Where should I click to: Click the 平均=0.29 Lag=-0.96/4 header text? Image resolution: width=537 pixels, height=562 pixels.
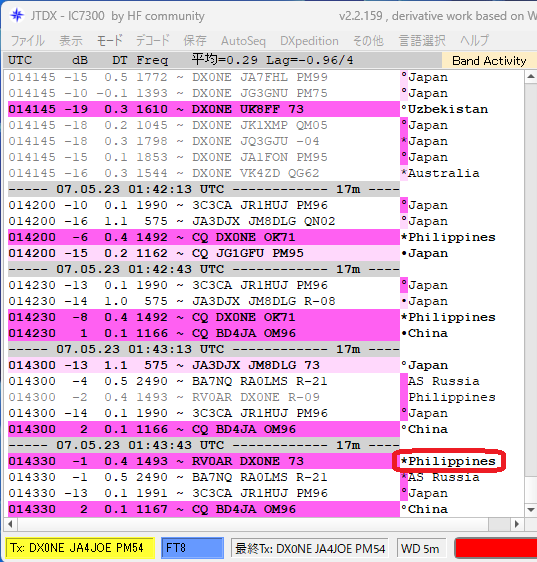point(272,60)
